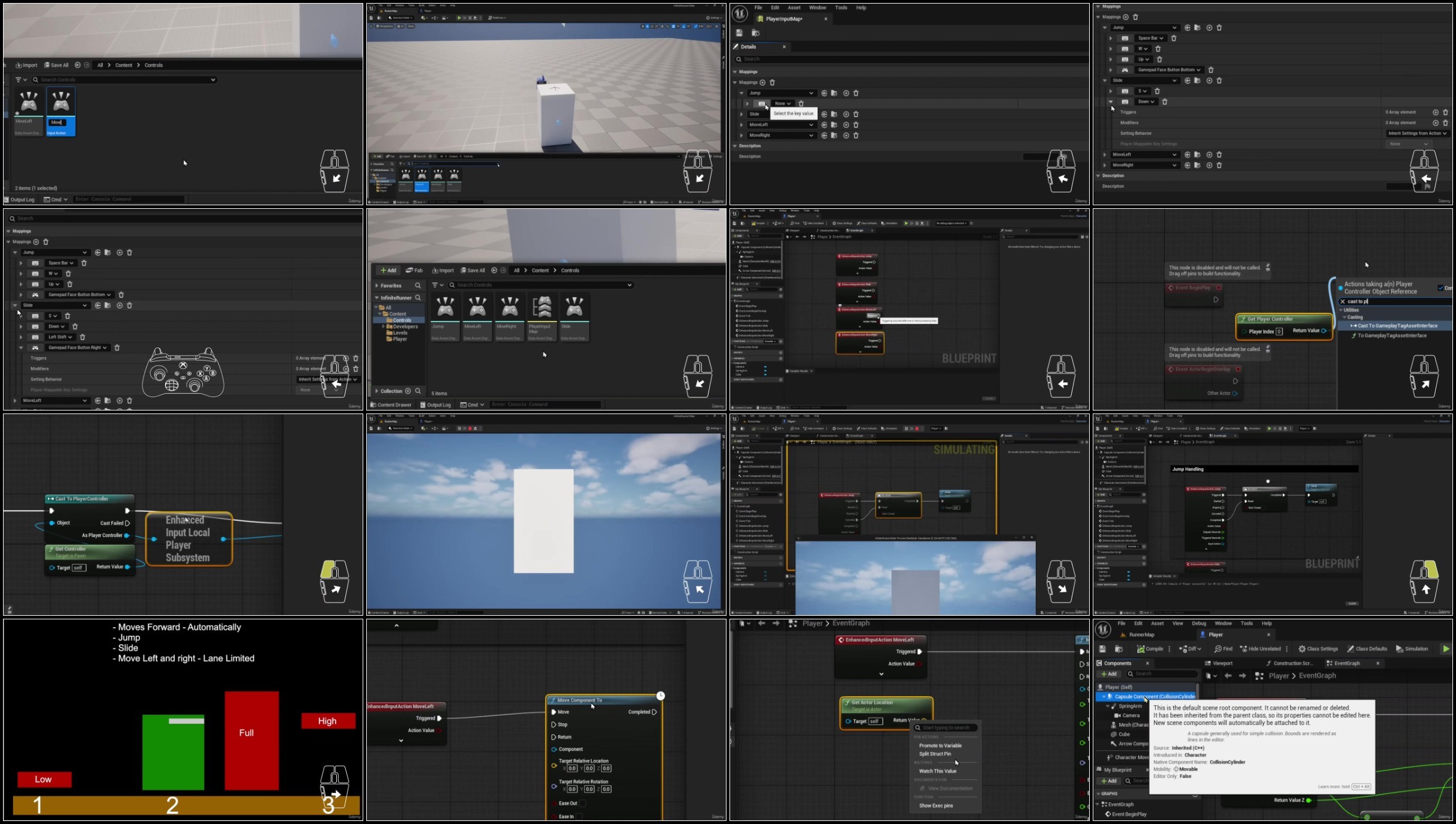Click history back arrow beside Save All near Fab
Viewport: 1456px width, 824px height.
point(494,271)
